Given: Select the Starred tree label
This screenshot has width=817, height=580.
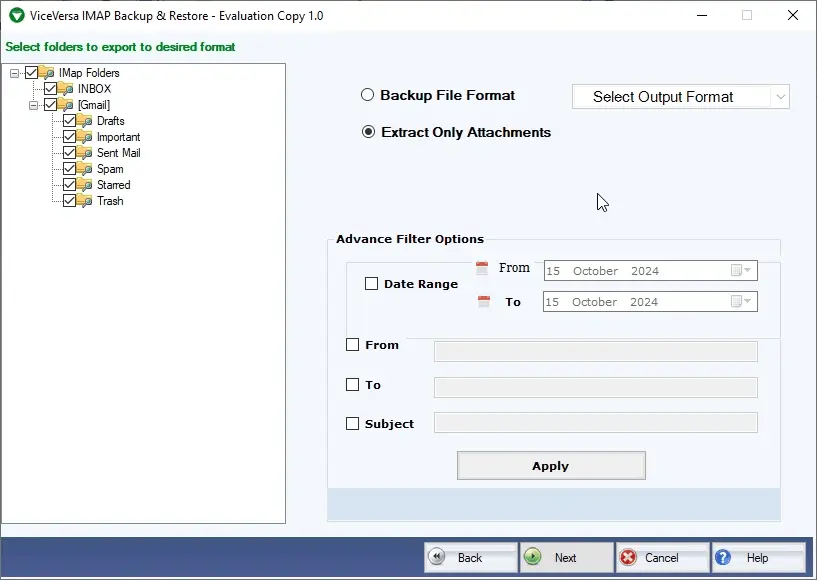Looking at the screenshot, I should (x=114, y=185).
